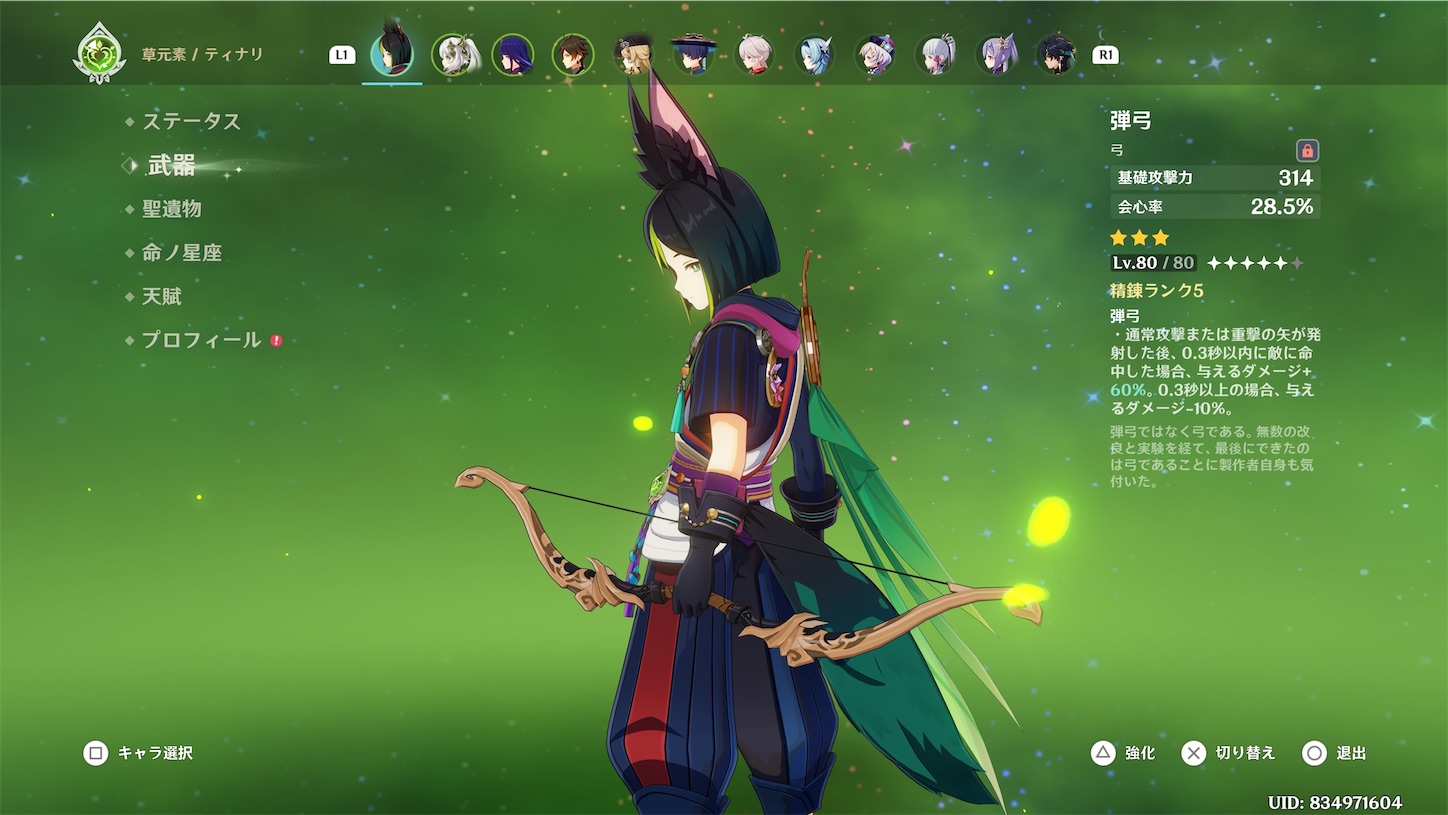Click the 精錬ランク5 refinement text
The image size is (1448, 815).
tap(1157, 291)
